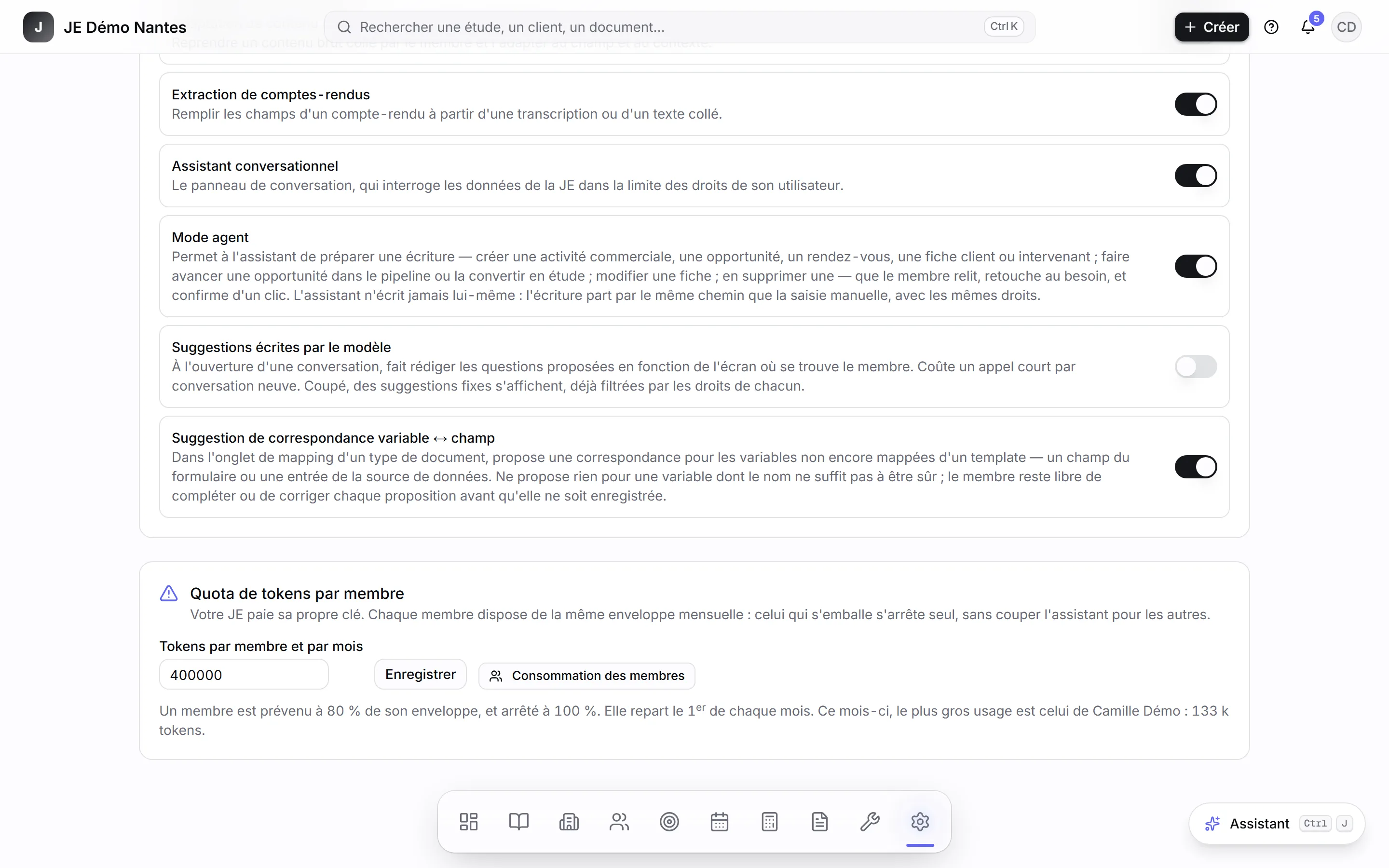This screenshot has height=868, width=1389.
Task: Open notifications bell with badge 5
Action: (1307, 27)
